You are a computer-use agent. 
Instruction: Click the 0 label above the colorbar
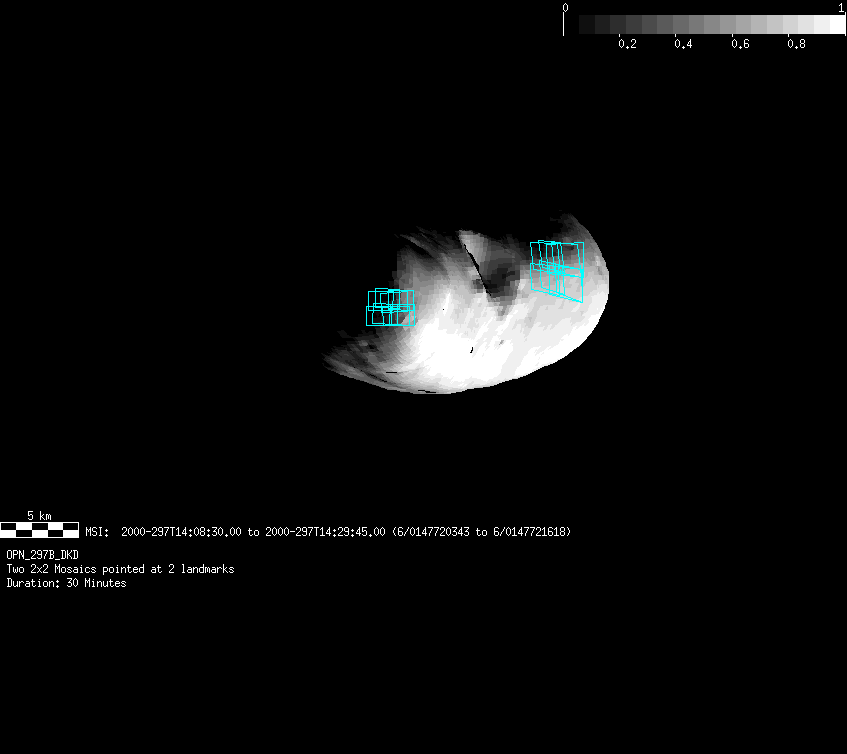tap(565, 7)
